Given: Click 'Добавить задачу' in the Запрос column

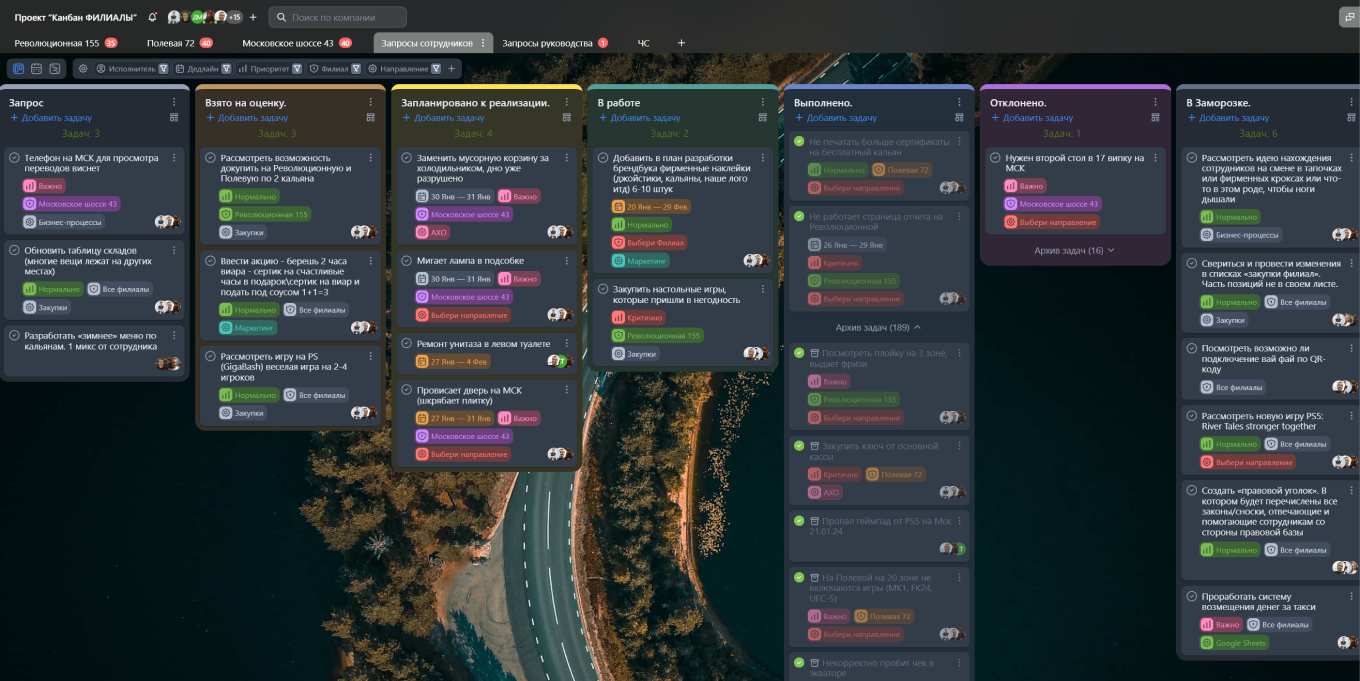Looking at the screenshot, I should tap(51, 118).
